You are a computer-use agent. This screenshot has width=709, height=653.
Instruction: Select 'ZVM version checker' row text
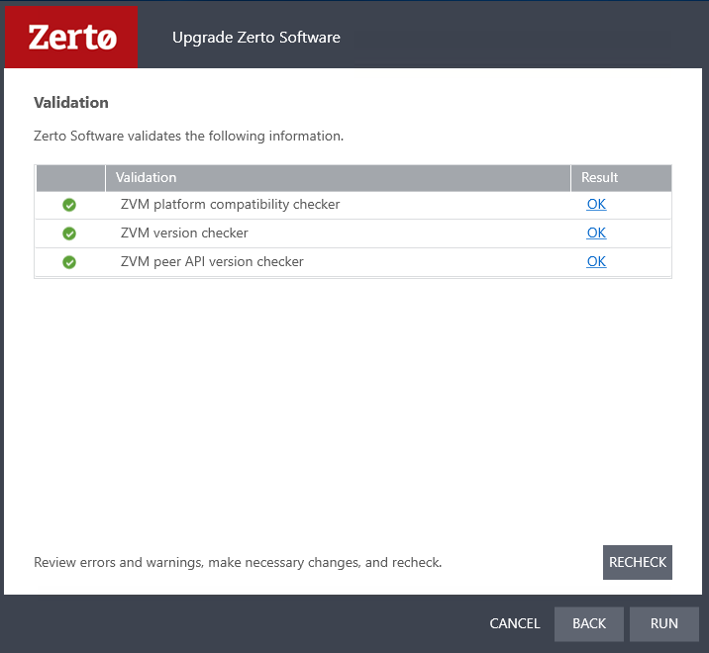coord(184,233)
